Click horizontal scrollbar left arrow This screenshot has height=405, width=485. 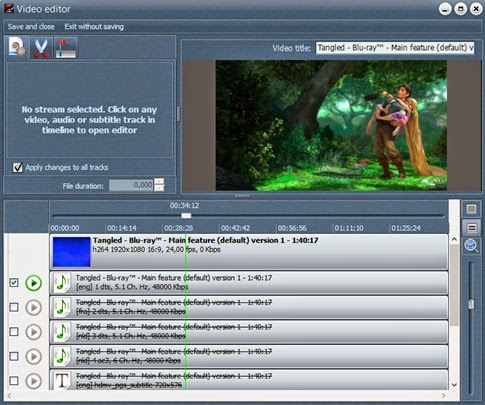[x=9, y=396]
